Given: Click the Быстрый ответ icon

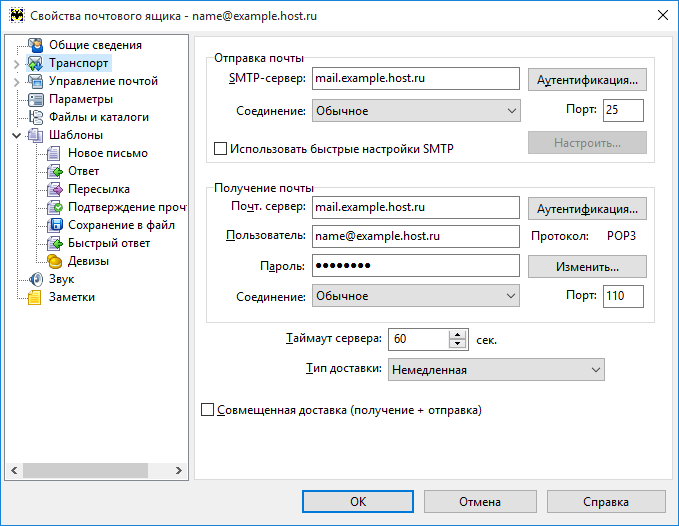Looking at the screenshot, I should [x=55, y=243].
